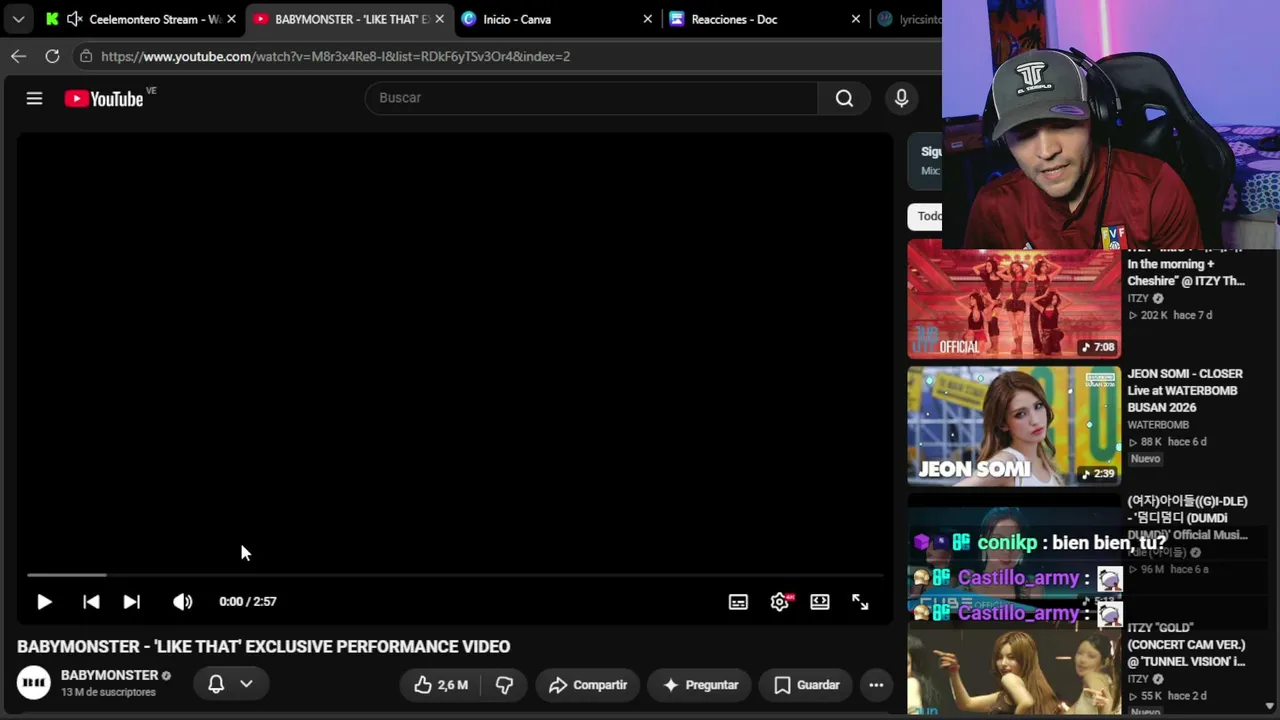
Task: Skip to the next video
Action: click(131, 602)
